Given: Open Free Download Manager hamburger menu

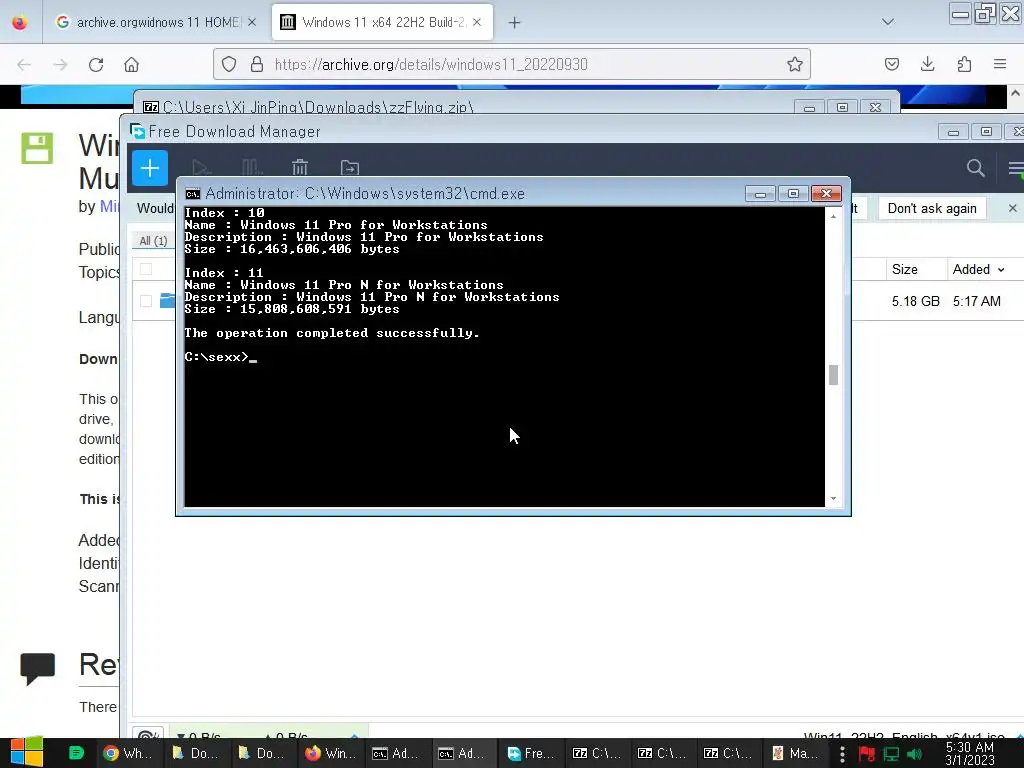Looking at the screenshot, I should pos(1016,168).
